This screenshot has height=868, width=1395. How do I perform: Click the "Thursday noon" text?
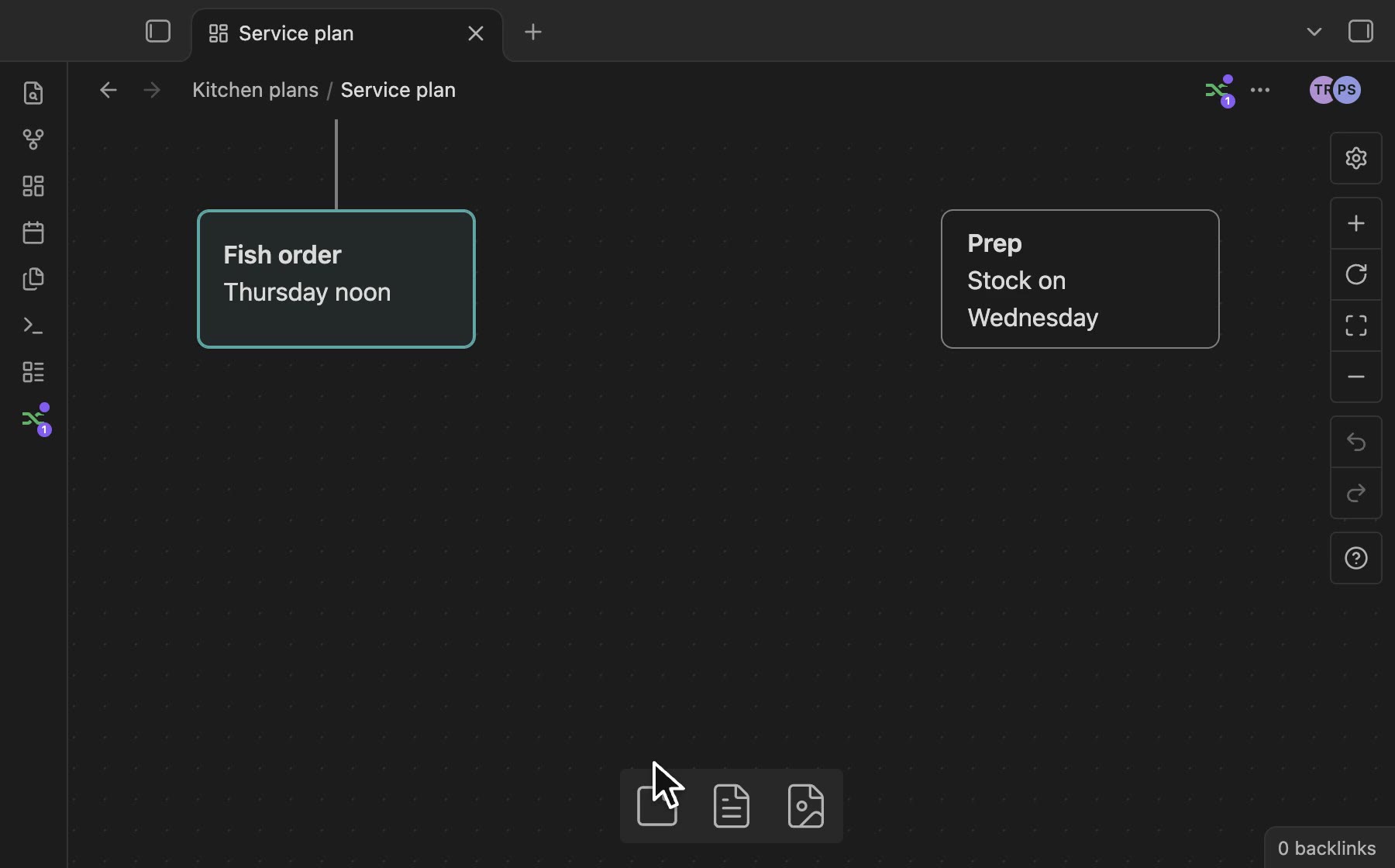[x=308, y=292]
